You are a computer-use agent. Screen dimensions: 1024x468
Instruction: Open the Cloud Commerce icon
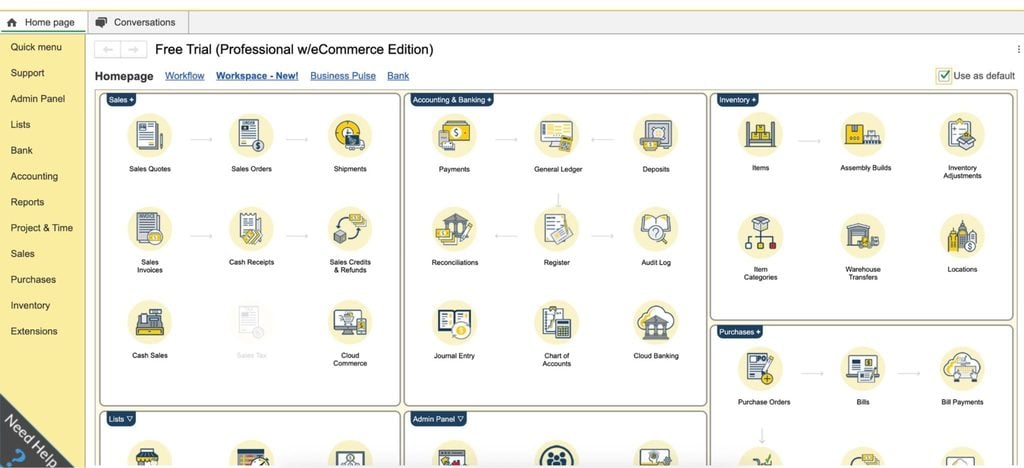[x=350, y=322]
